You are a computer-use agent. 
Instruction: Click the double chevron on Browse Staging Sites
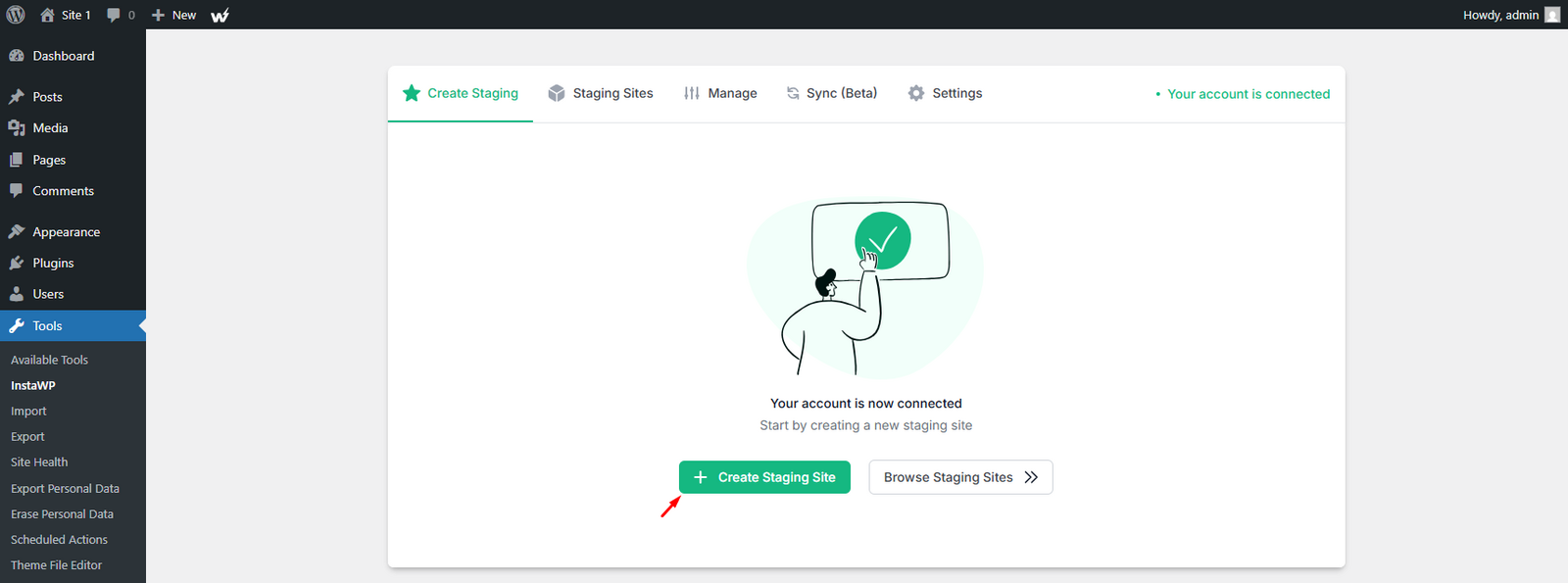[1031, 477]
